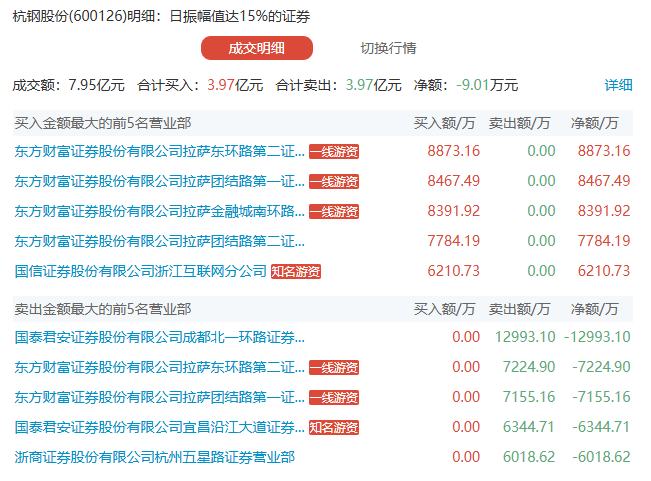Viewport: 651px width, 481px height.
Task: Click net amount -6018.62
Action: [x=601, y=457]
